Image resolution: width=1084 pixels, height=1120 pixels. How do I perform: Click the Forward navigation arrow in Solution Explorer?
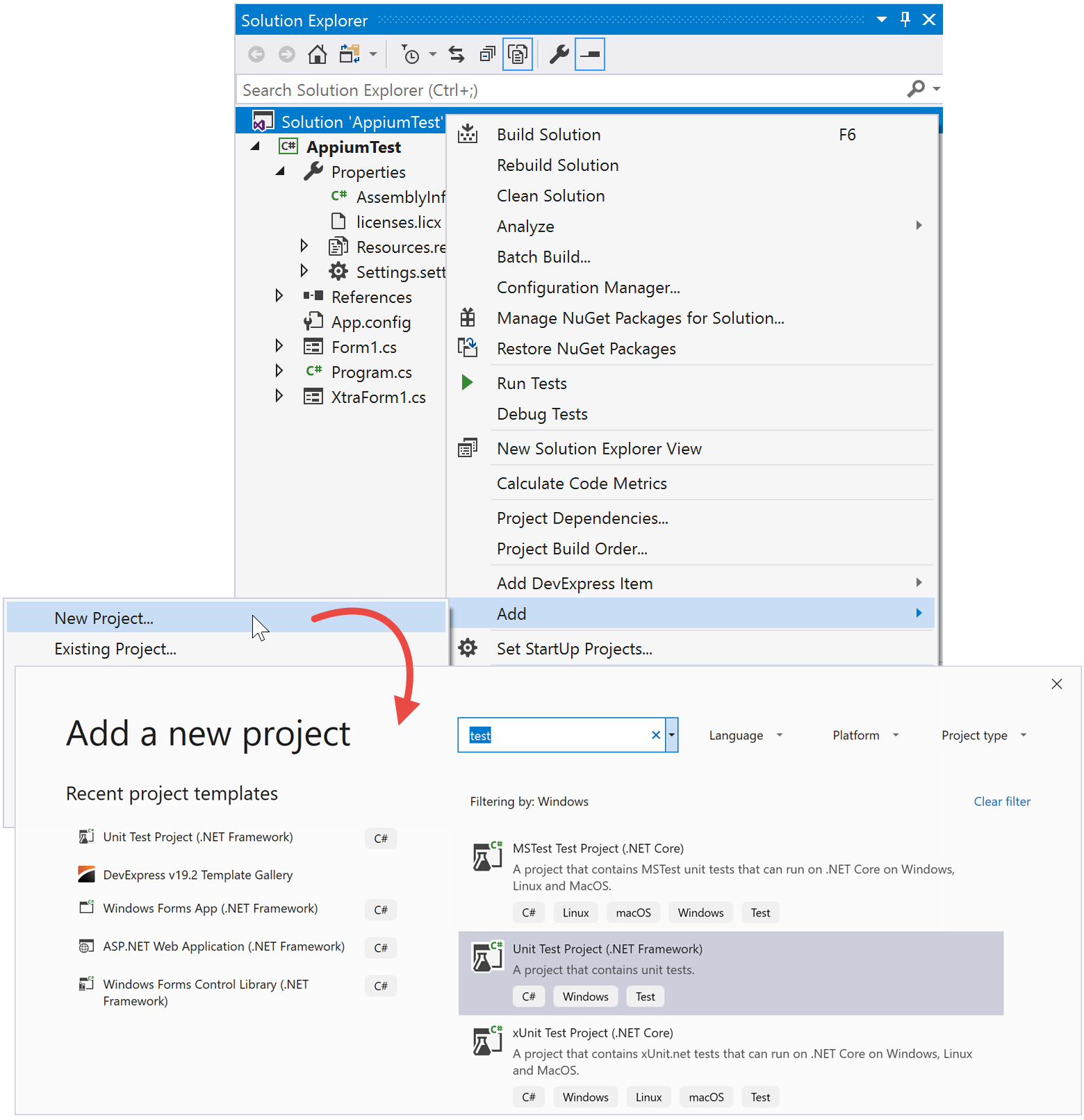click(x=287, y=54)
